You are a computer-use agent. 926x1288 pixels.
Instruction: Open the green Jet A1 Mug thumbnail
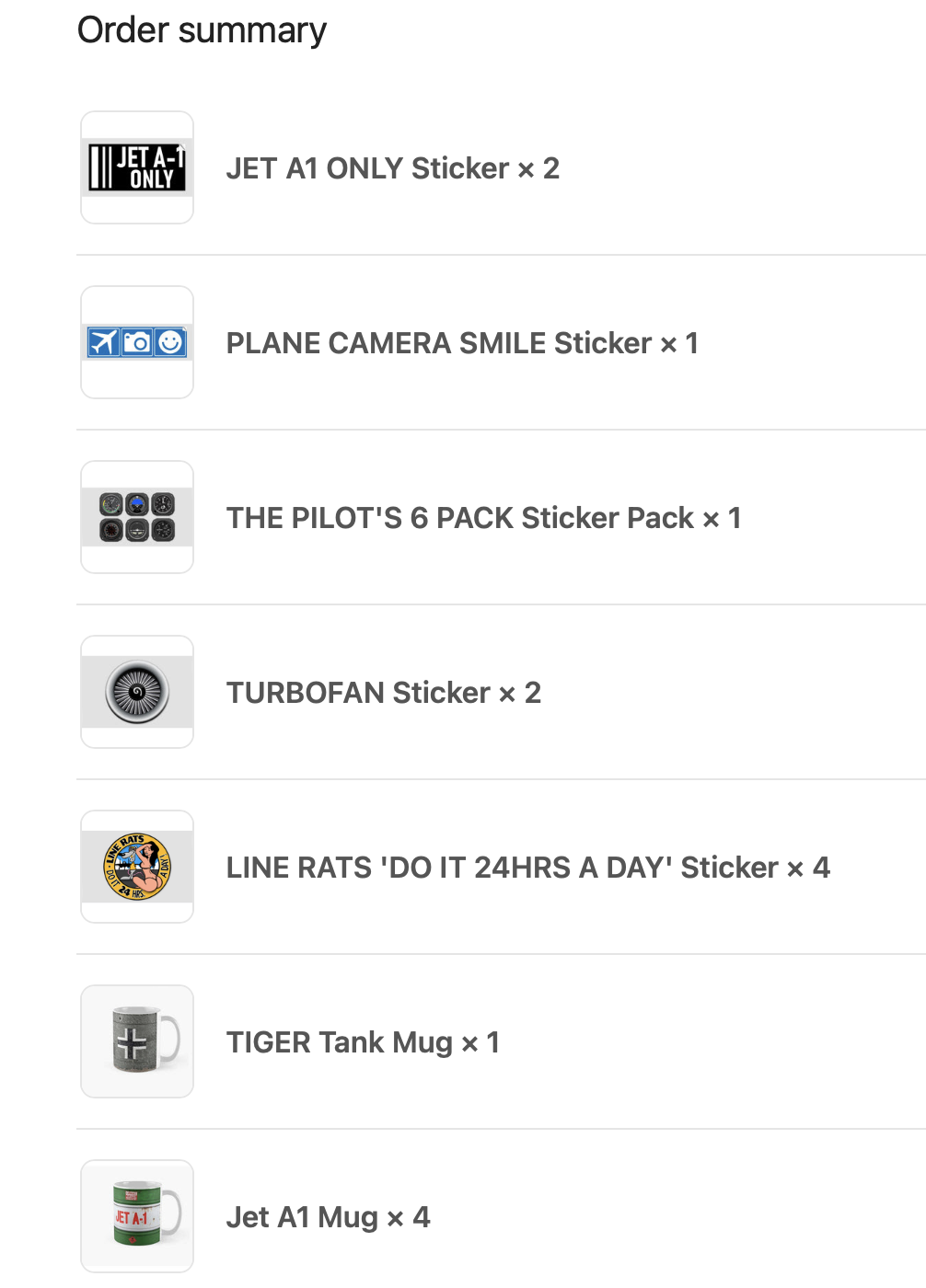click(x=137, y=1216)
